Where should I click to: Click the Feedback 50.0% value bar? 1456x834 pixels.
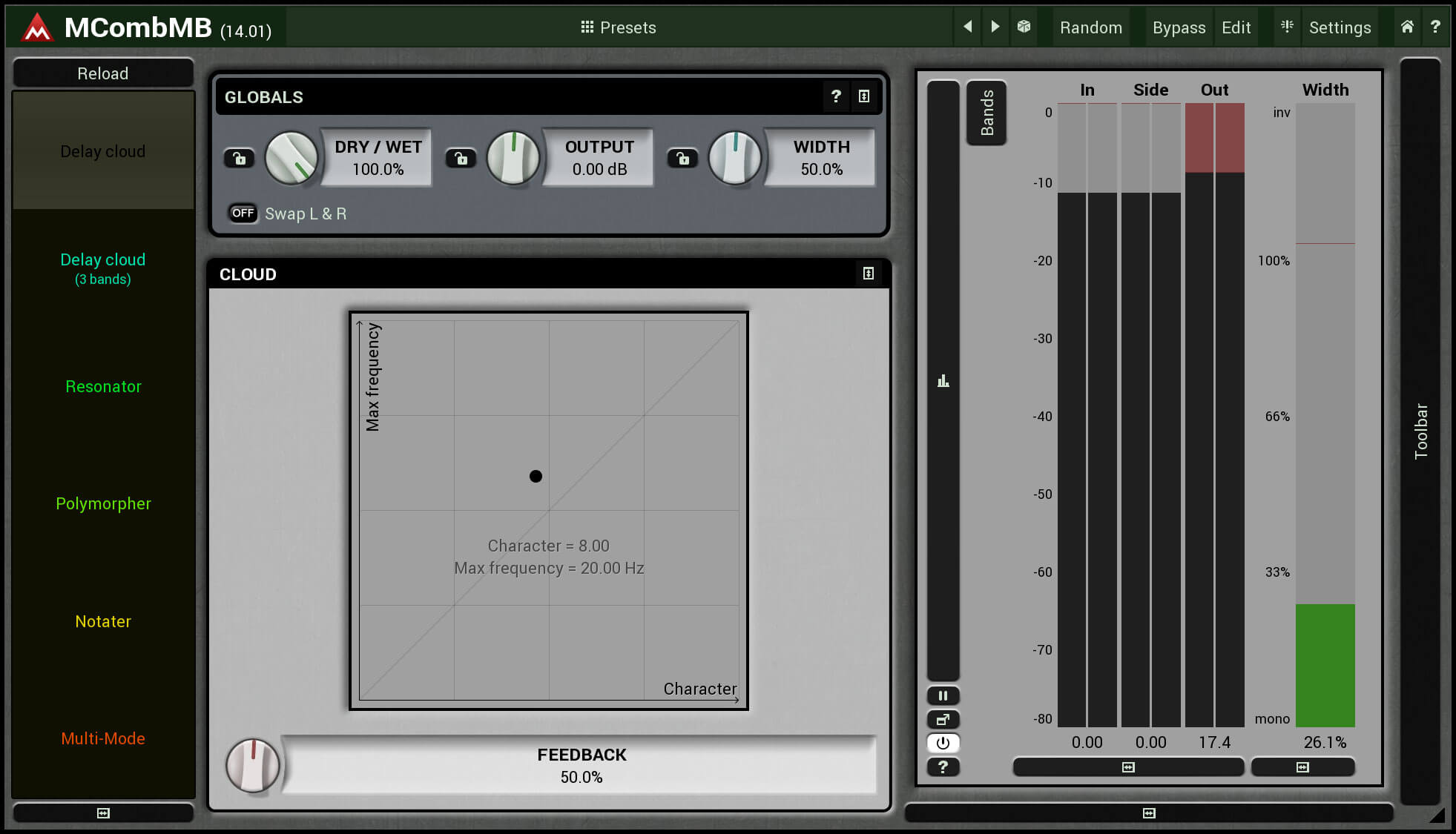click(581, 765)
